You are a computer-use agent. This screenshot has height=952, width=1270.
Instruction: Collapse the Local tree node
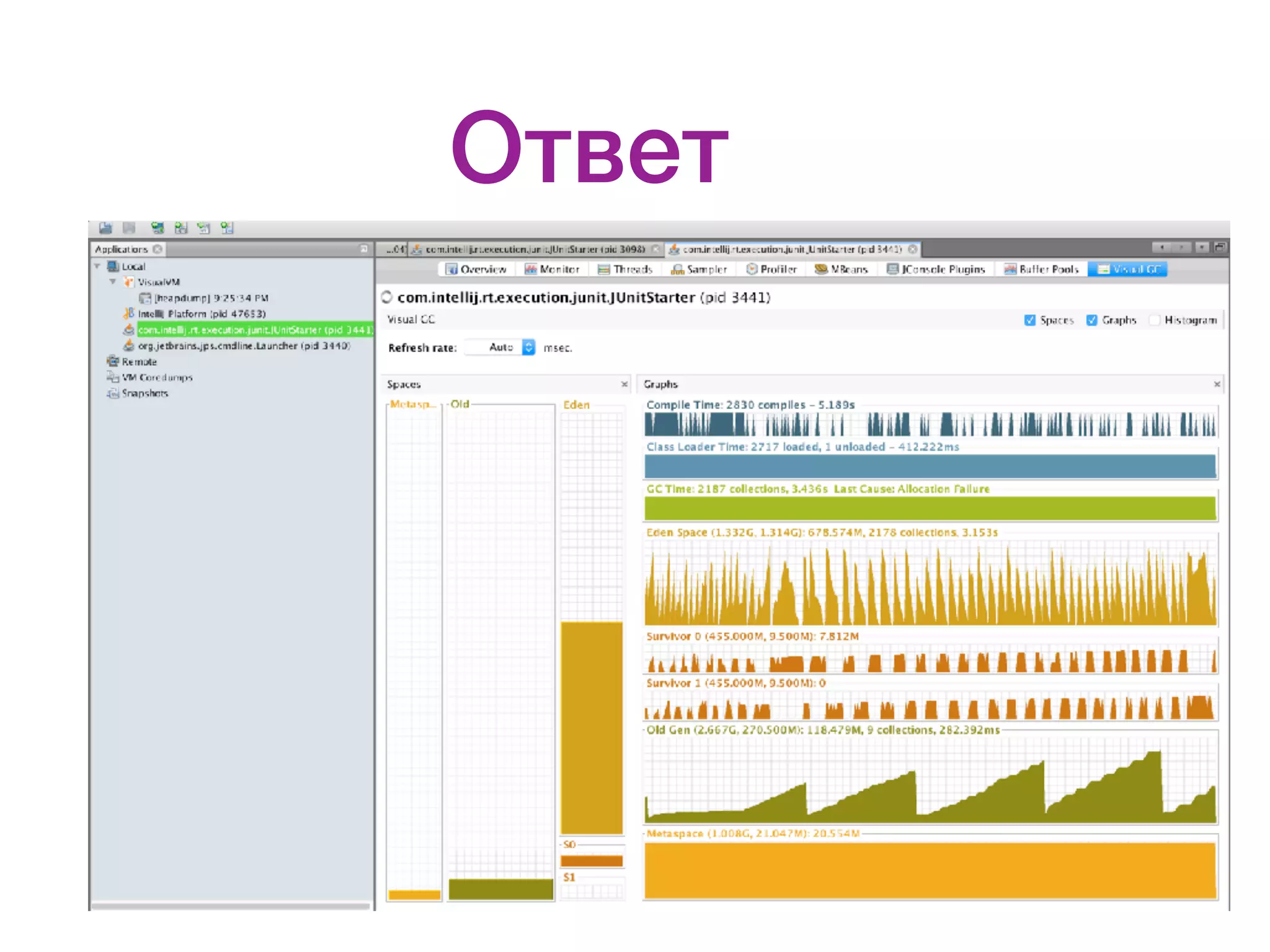click(x=97, y=267)
